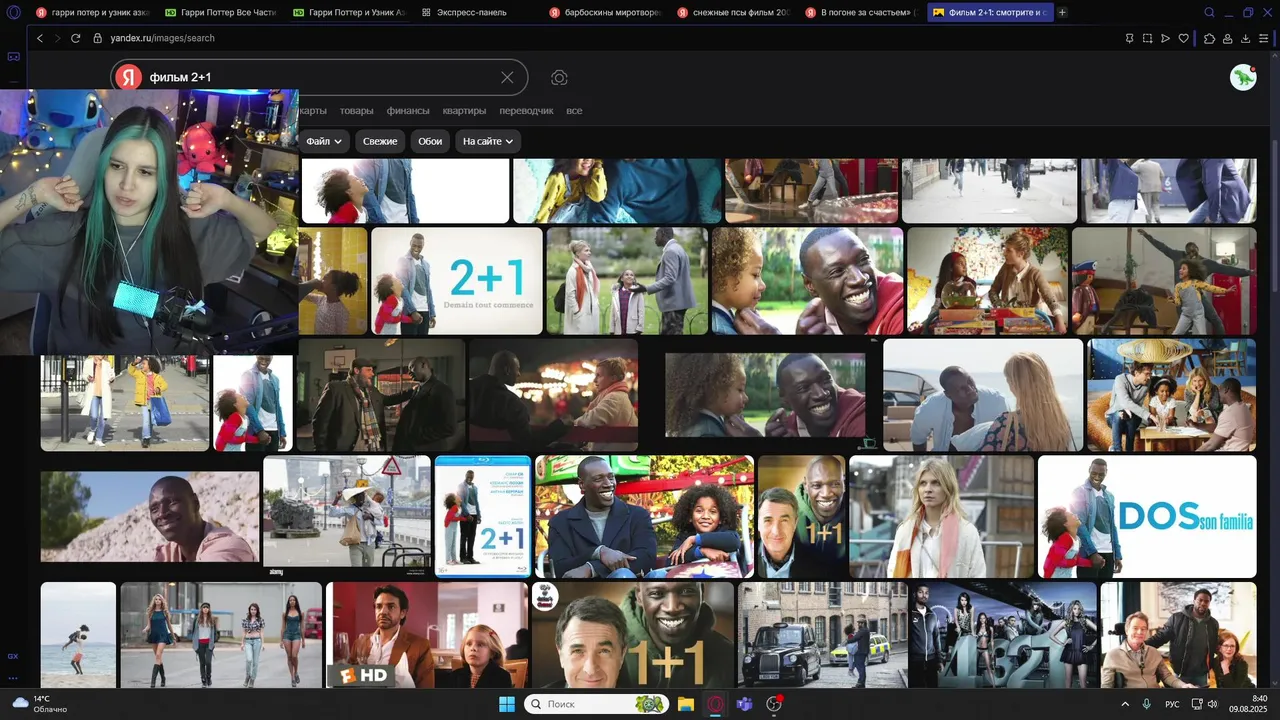Start image search with the camera icon

pyautogui.click(x=559, y=77)
